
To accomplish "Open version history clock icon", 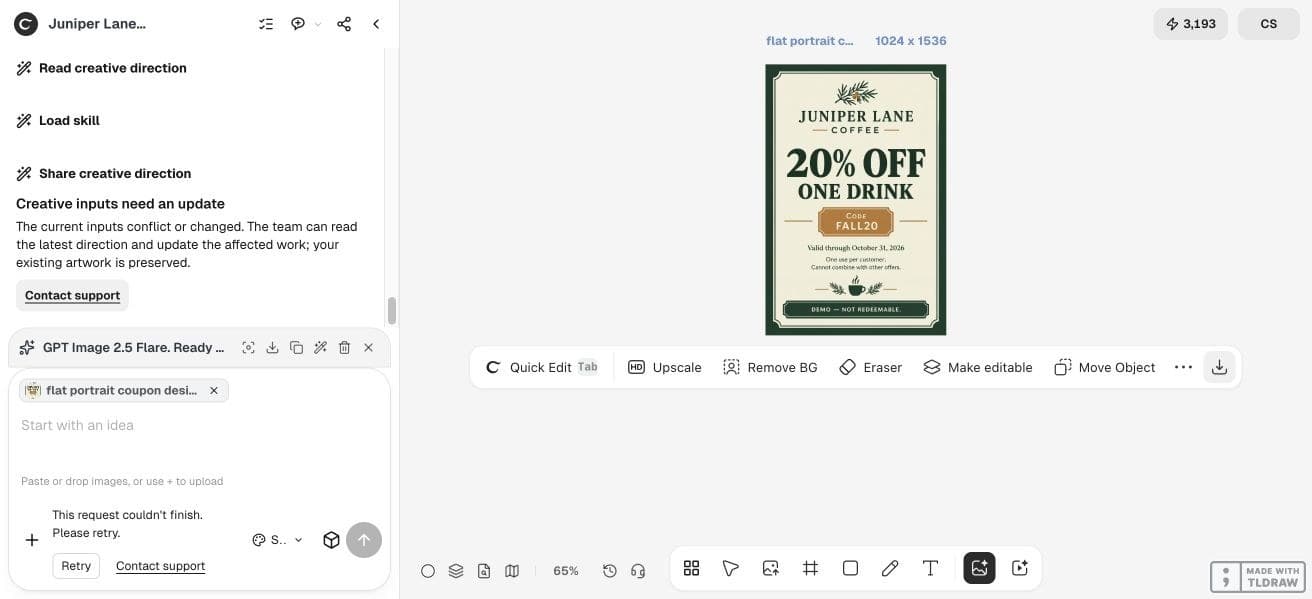I will (x=610, y=571).
